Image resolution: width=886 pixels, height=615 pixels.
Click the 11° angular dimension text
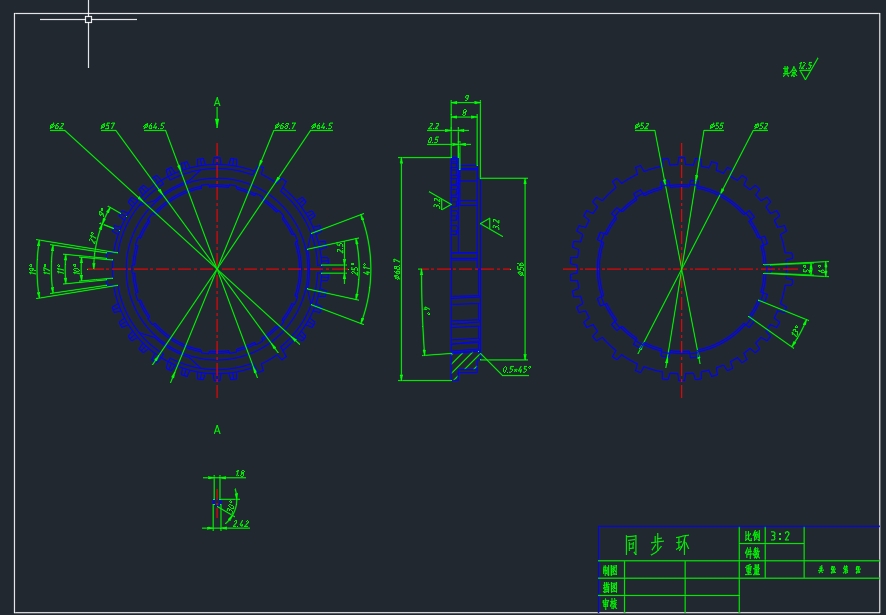pyautogui.click(x=60, y=269)
